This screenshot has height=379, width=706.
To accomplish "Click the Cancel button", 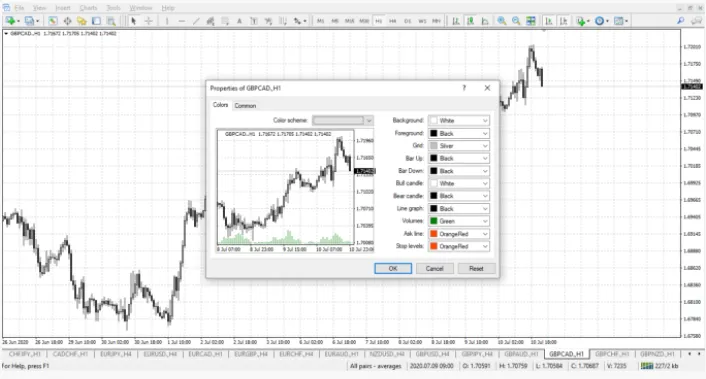I will [434, 269].
